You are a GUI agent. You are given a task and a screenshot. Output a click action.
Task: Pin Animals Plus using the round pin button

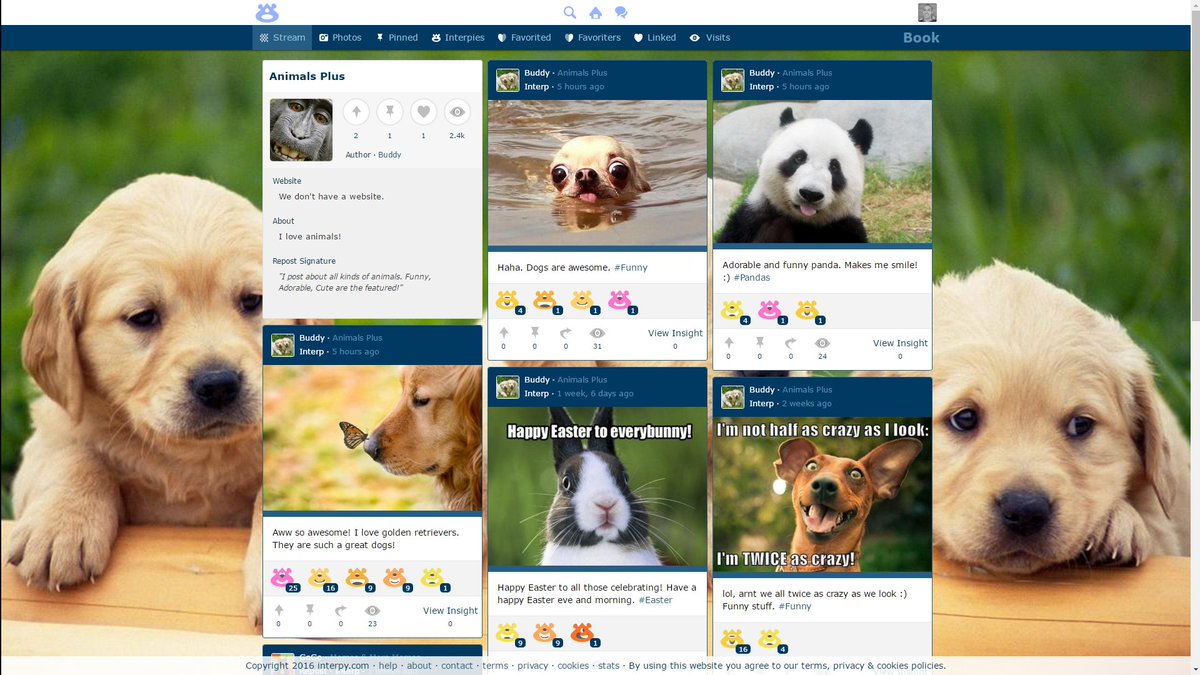click(390, 112)
